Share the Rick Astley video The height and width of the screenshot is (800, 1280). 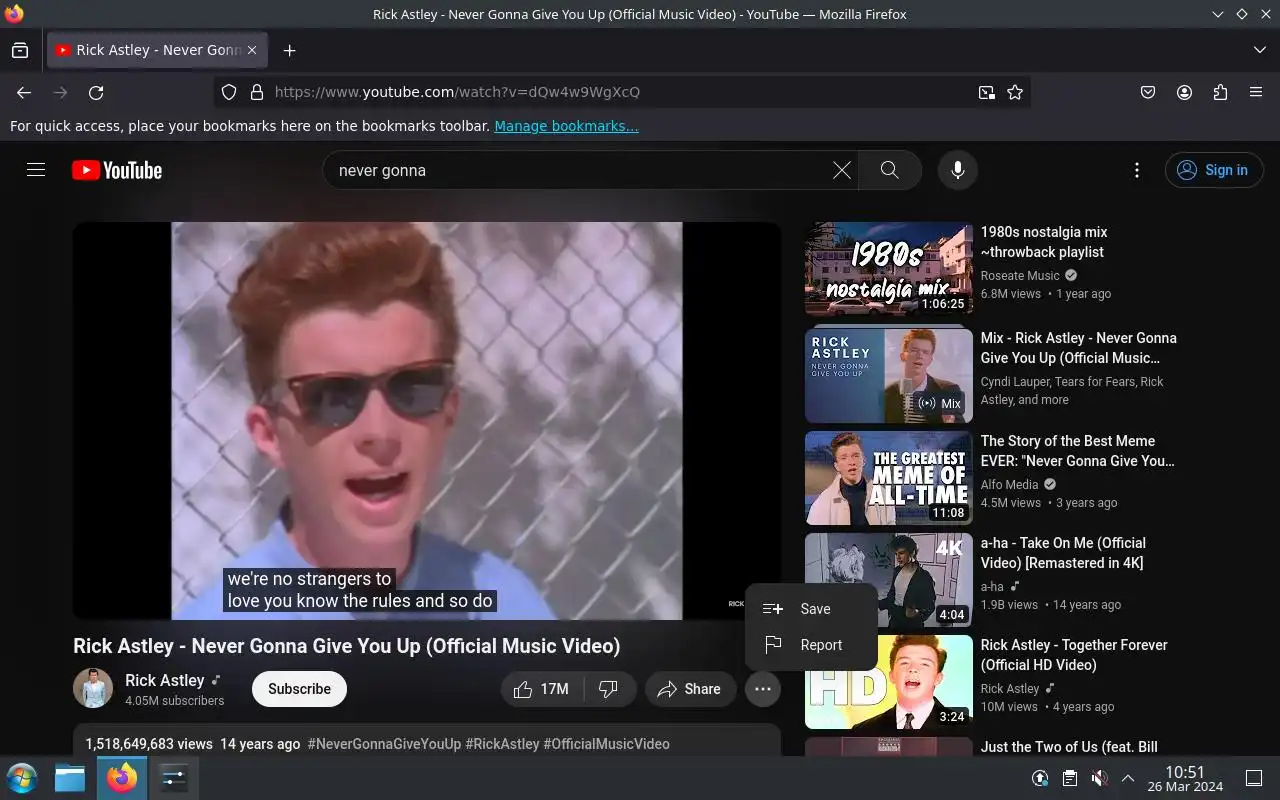tap(690, 689)
